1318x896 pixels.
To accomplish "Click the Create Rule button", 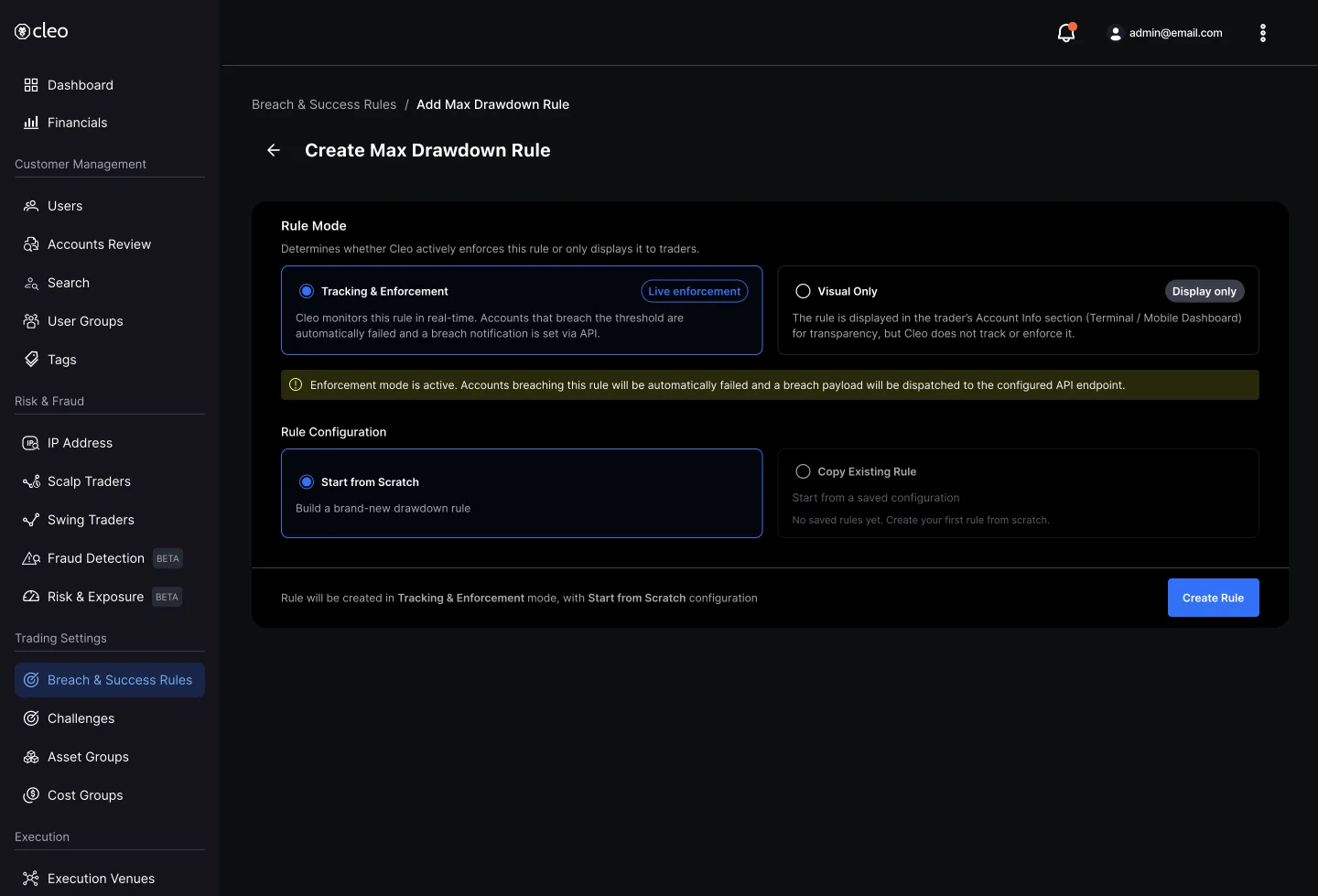I will [x=1213, y=598].
